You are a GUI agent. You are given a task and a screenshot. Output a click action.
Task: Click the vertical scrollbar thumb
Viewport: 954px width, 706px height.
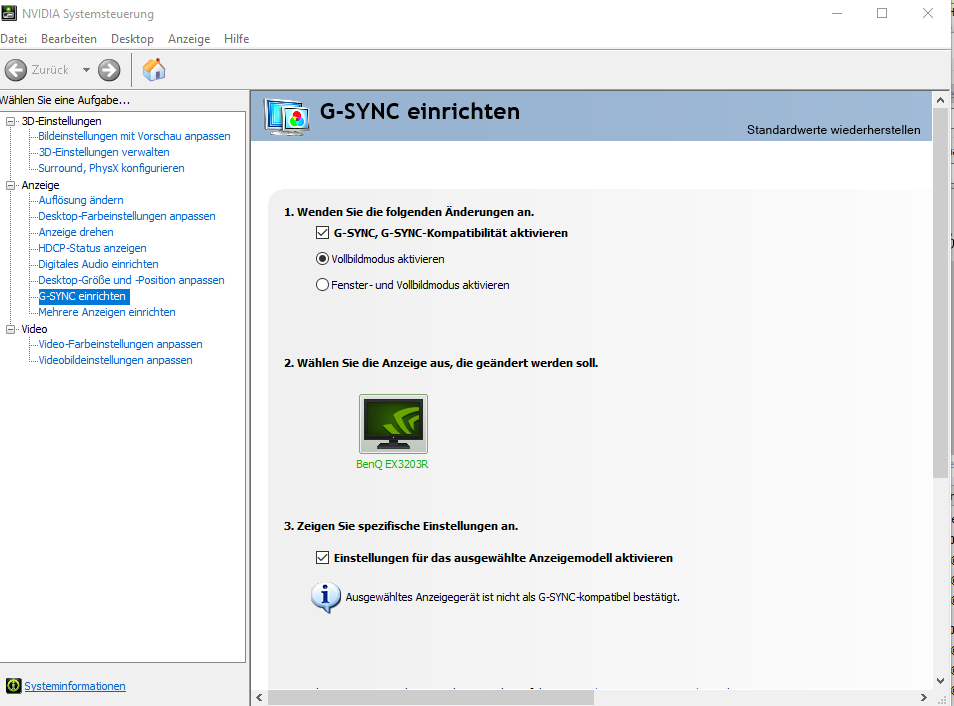coord(941,293)
